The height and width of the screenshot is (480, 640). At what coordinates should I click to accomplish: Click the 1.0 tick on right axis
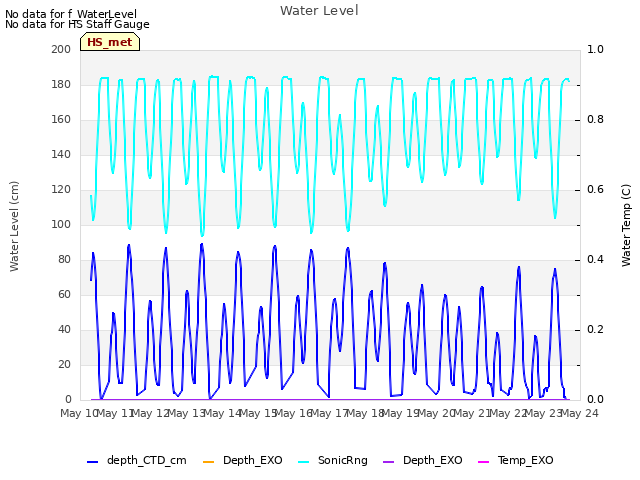(595, 49)
